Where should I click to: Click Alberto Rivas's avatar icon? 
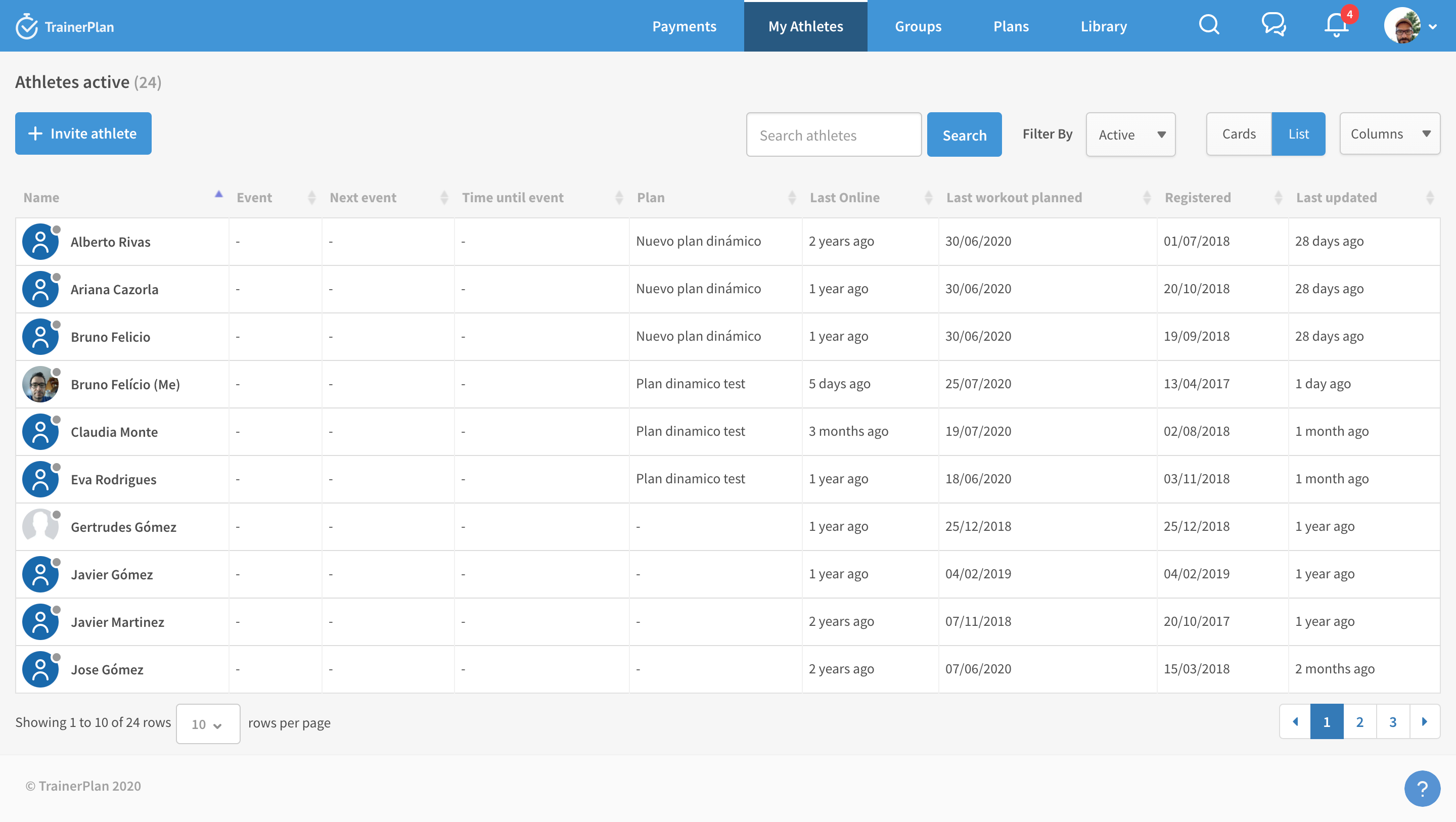(x=40, y=242)
